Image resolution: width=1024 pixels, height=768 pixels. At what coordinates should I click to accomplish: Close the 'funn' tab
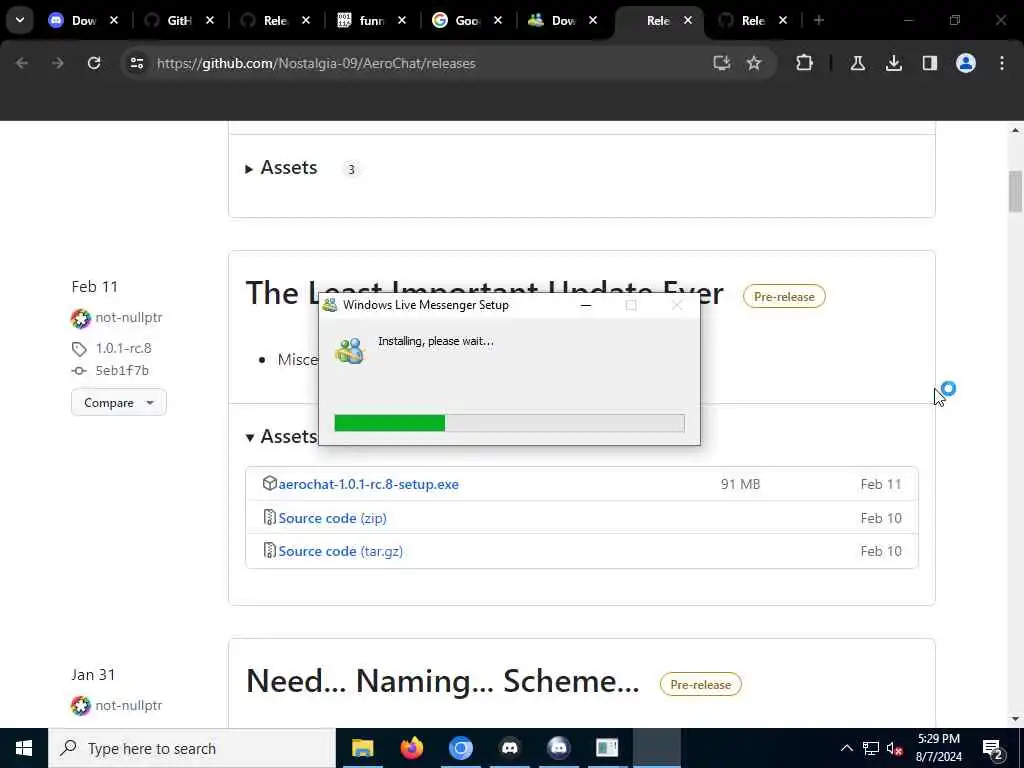[x=402, y=21]
